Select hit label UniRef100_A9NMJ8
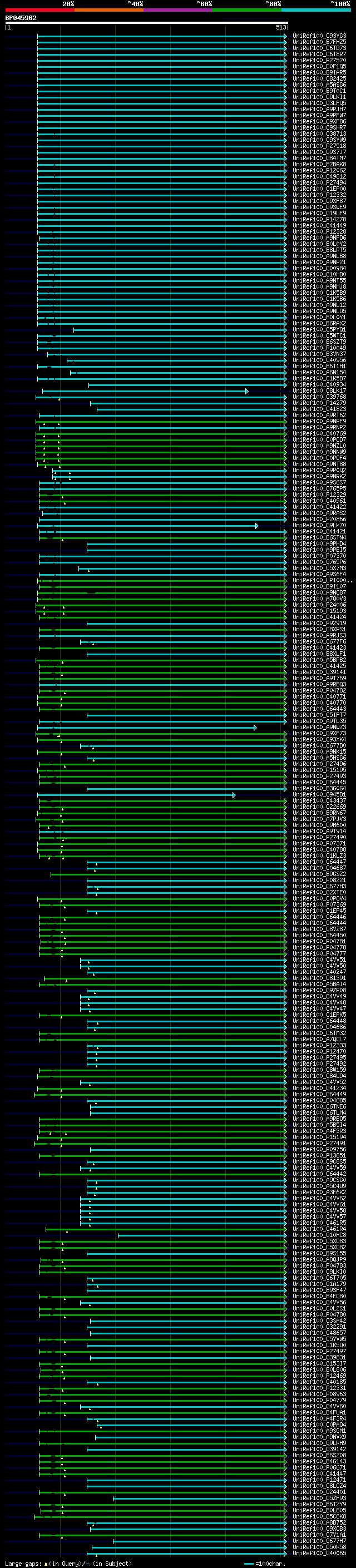 319,286
